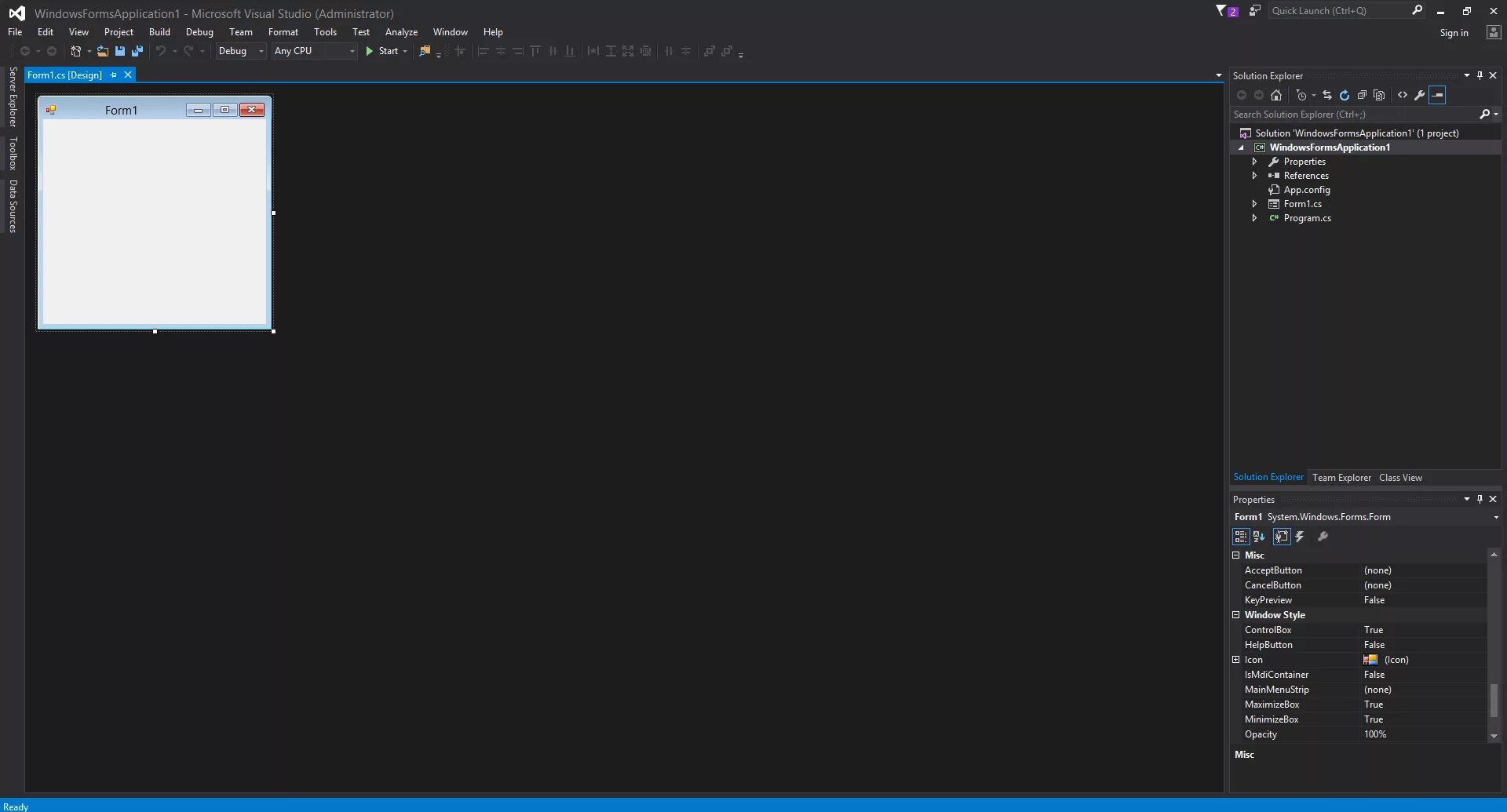This screenshot has height=812, width=1507.
Task: Click the Properties panel scrollbar thumb
Action: click(x=1494, y=700)
